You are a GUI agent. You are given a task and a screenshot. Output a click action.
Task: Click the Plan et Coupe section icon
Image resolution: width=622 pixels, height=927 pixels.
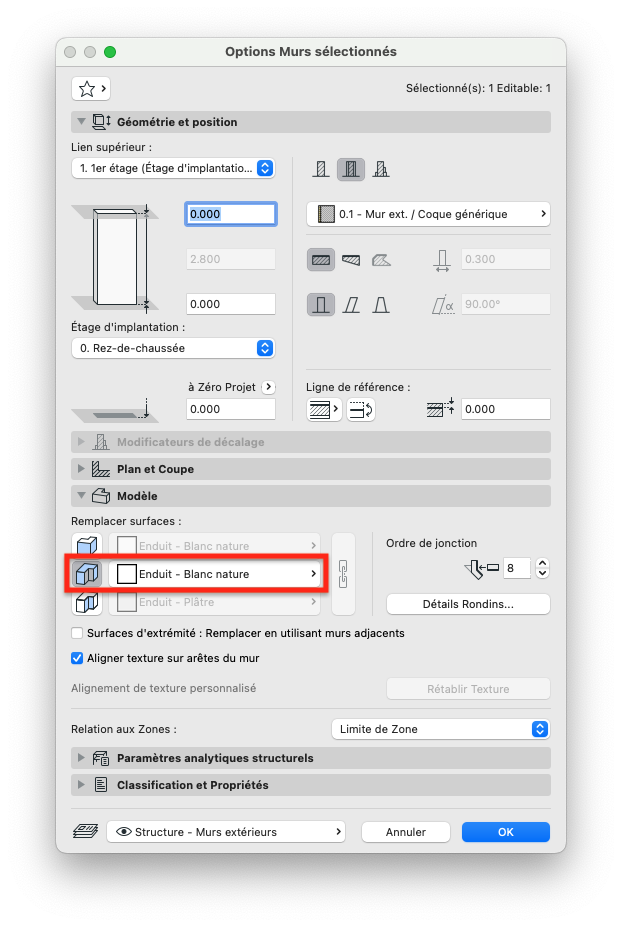[101, 469]
